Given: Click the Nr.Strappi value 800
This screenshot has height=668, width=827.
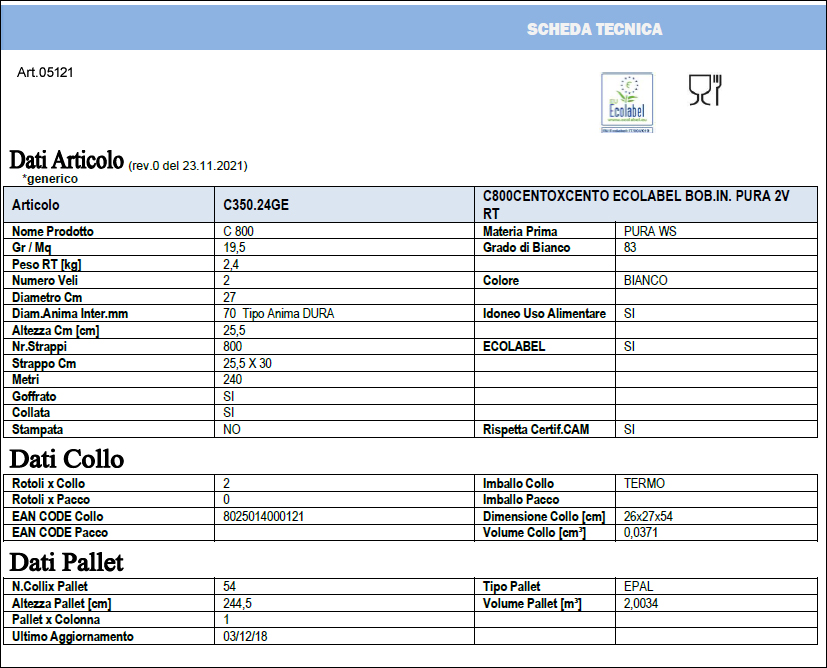Looking at the screenshot, I should tap(233, 346).
